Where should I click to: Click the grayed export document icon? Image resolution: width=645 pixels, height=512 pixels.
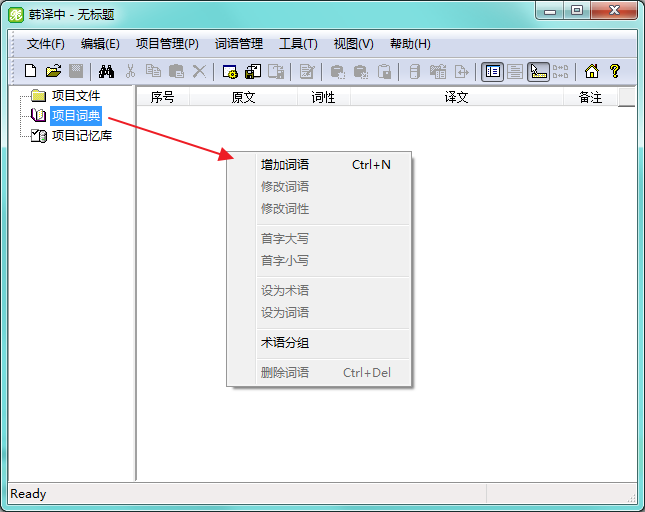pos(276,71)
